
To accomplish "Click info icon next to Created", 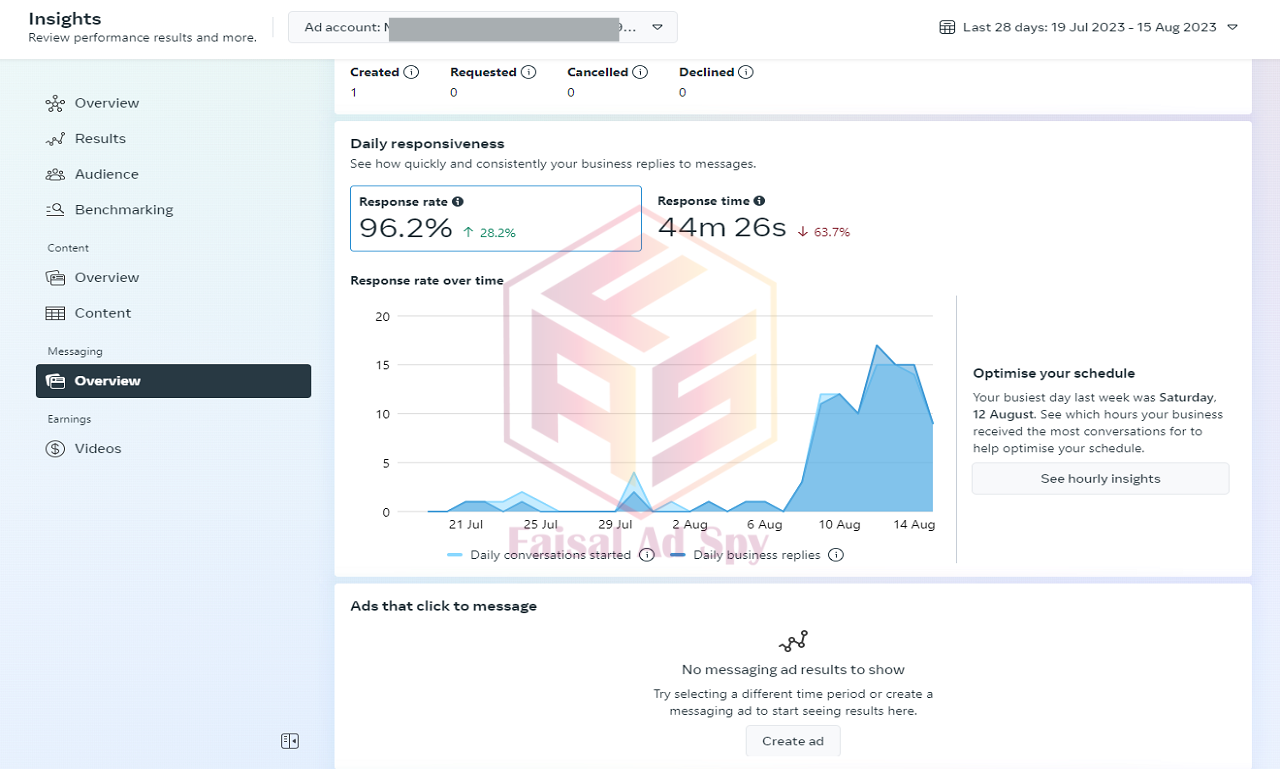I will point(411,72).
